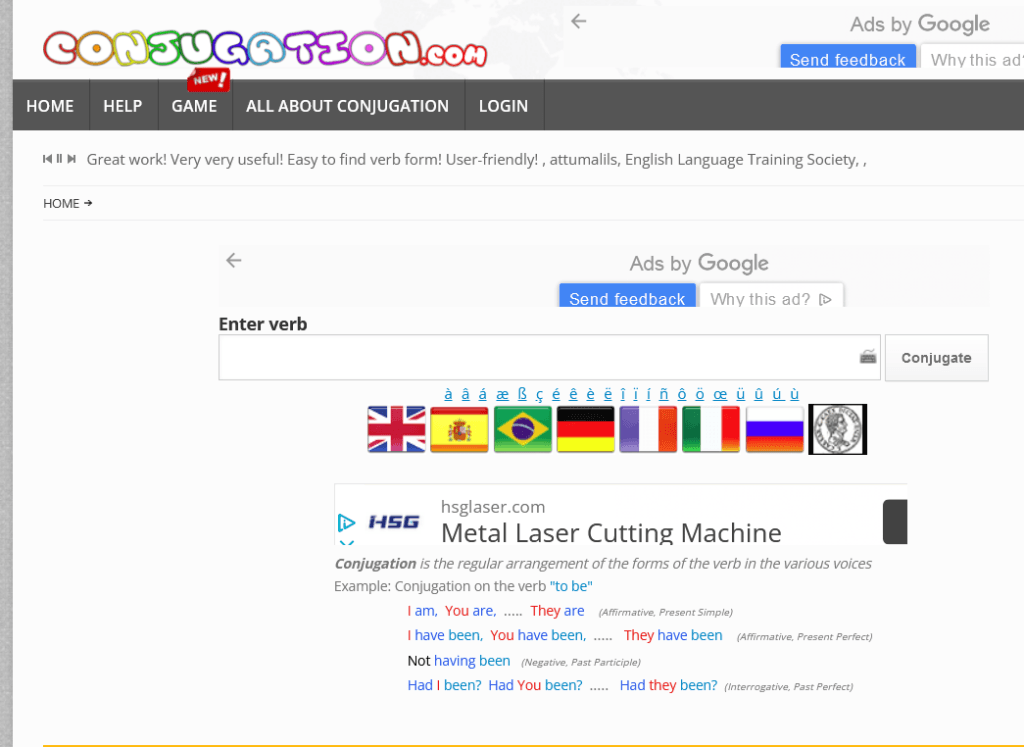Insert the û character

pos(758,394)
